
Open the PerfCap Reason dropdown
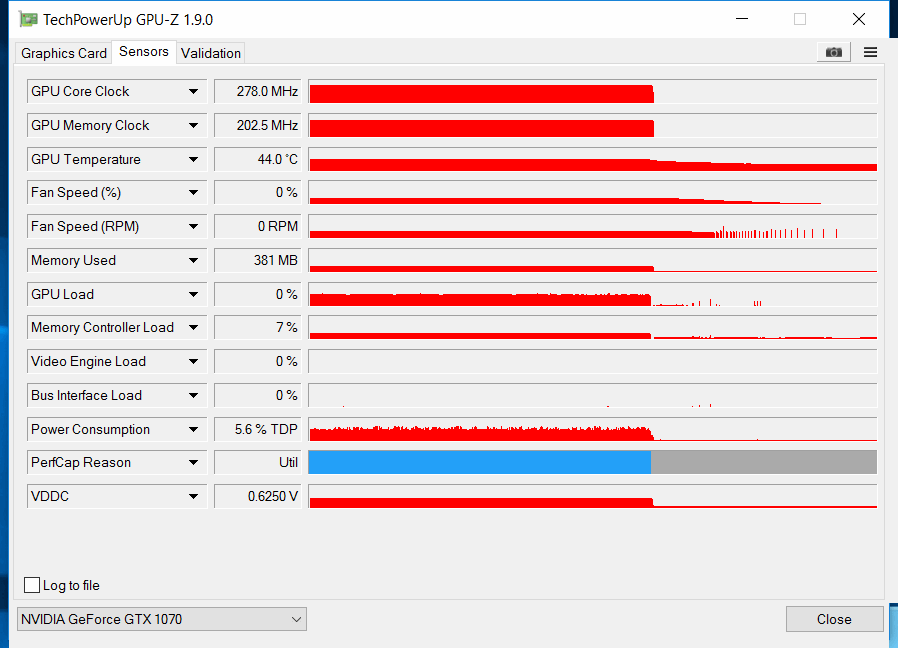(x=194, y=462)
